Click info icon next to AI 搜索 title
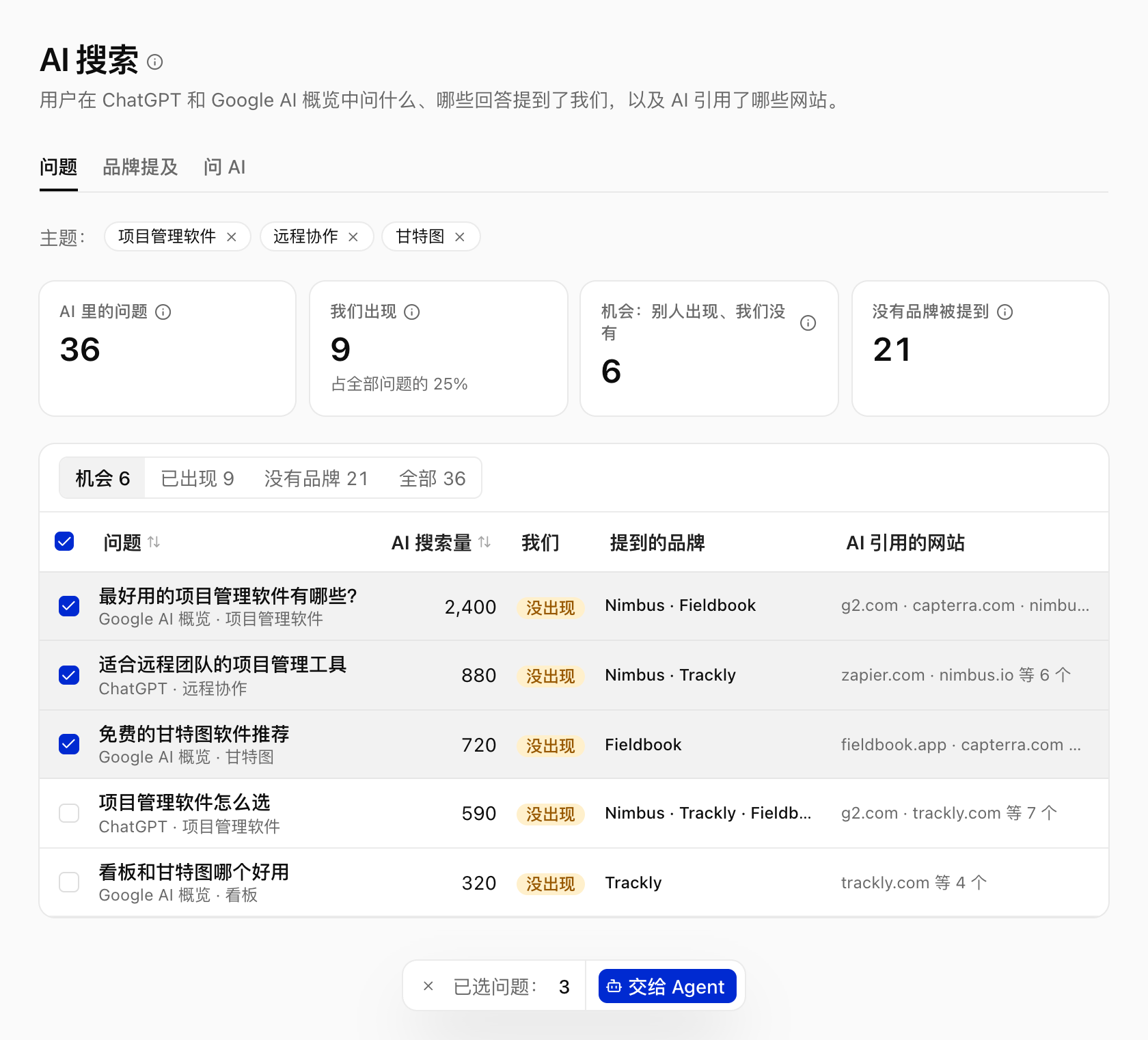Screen dimensions: 1148x1040 [x=155, y=62]
